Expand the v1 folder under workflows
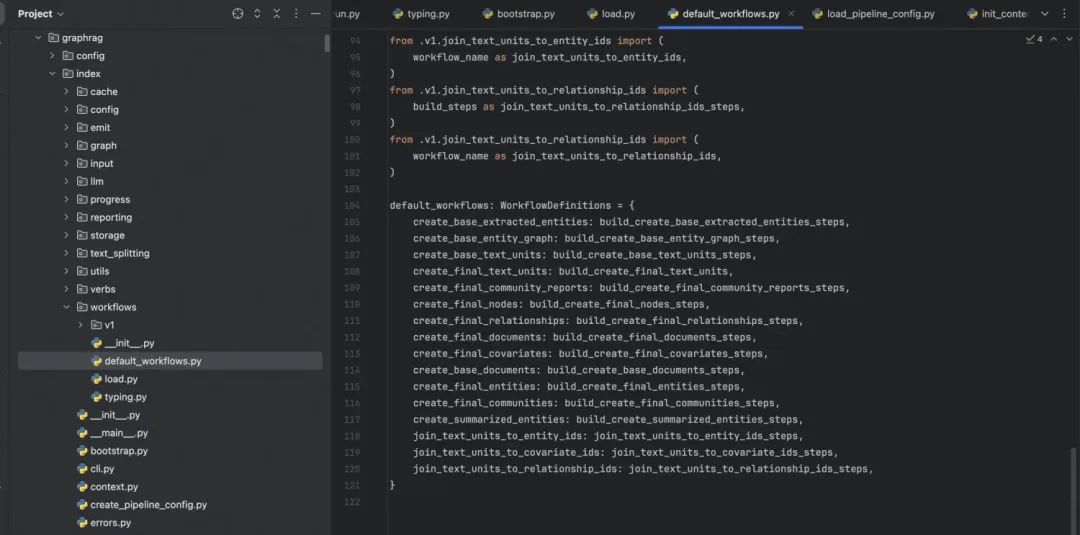 (81, 325)
